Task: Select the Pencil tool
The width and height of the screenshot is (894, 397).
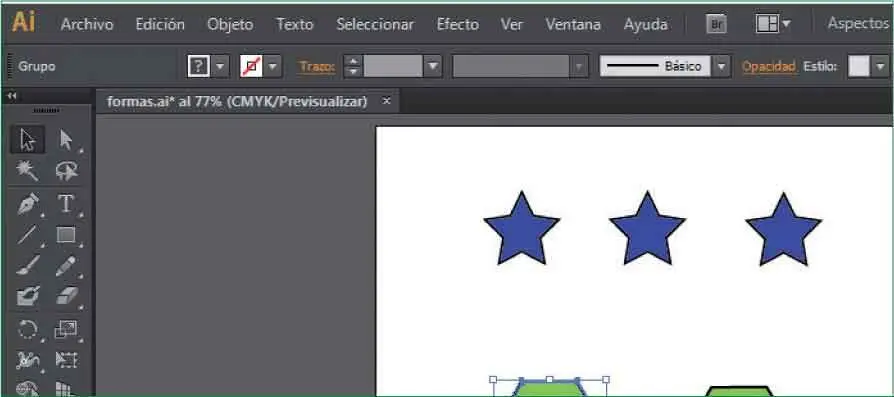Action: point(67,266)
